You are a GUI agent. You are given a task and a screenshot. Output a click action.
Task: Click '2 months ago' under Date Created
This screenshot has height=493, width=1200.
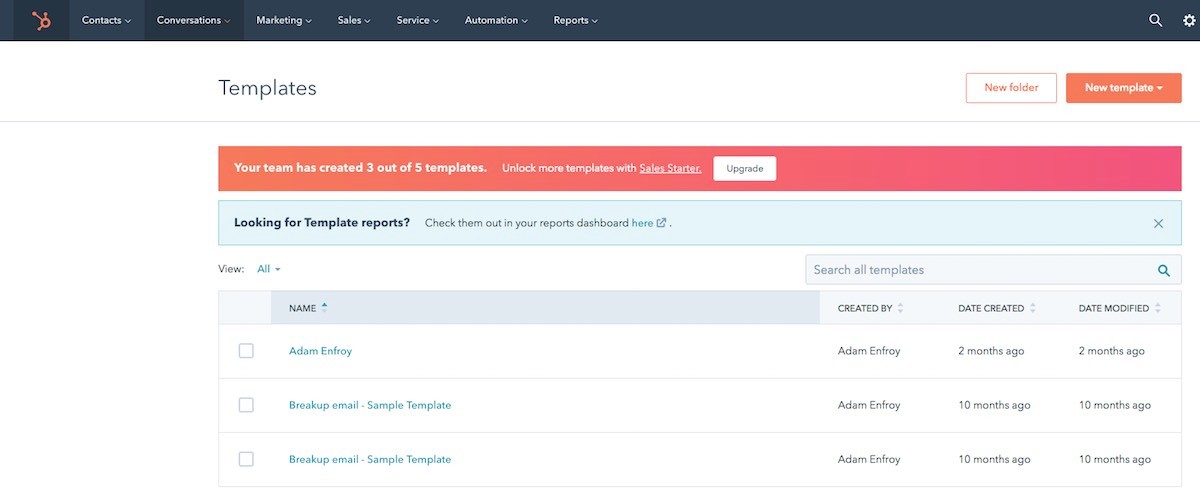(991, 351)
